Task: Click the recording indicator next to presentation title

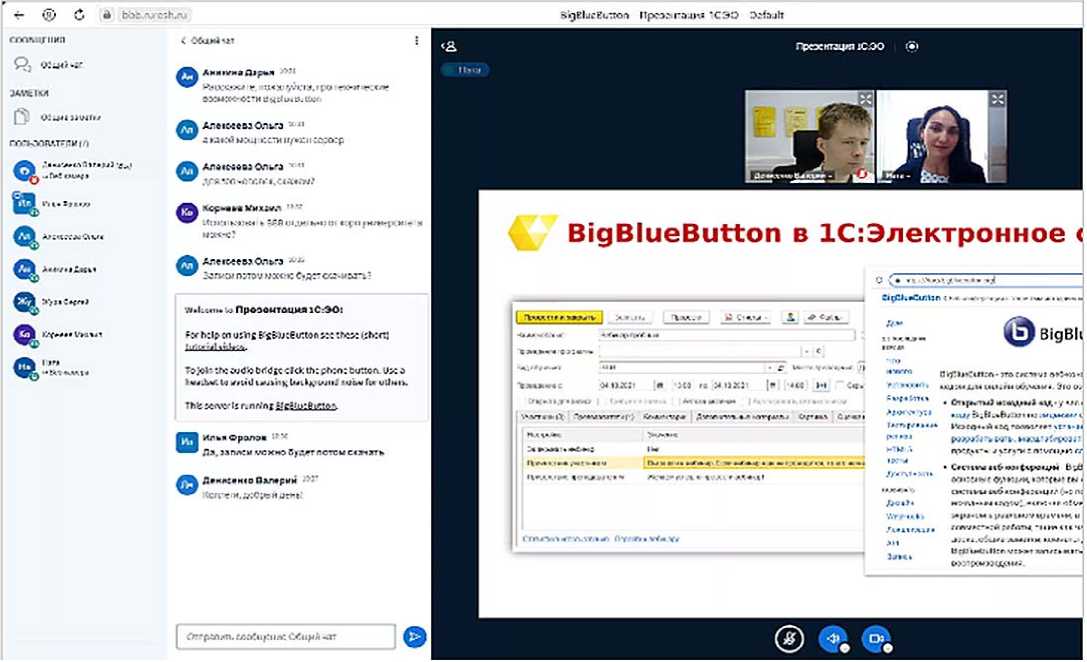Action: click(910, 46)
